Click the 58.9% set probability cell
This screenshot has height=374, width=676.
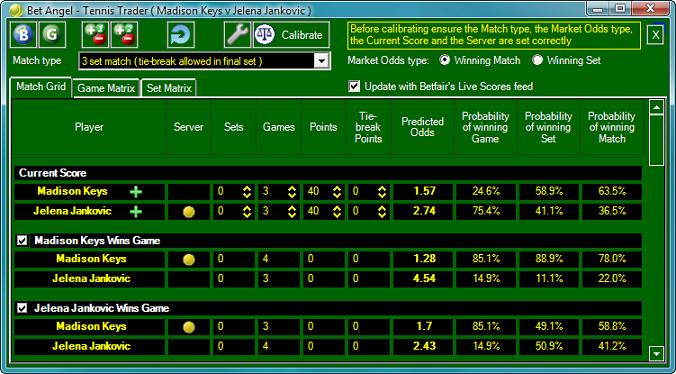548,192
